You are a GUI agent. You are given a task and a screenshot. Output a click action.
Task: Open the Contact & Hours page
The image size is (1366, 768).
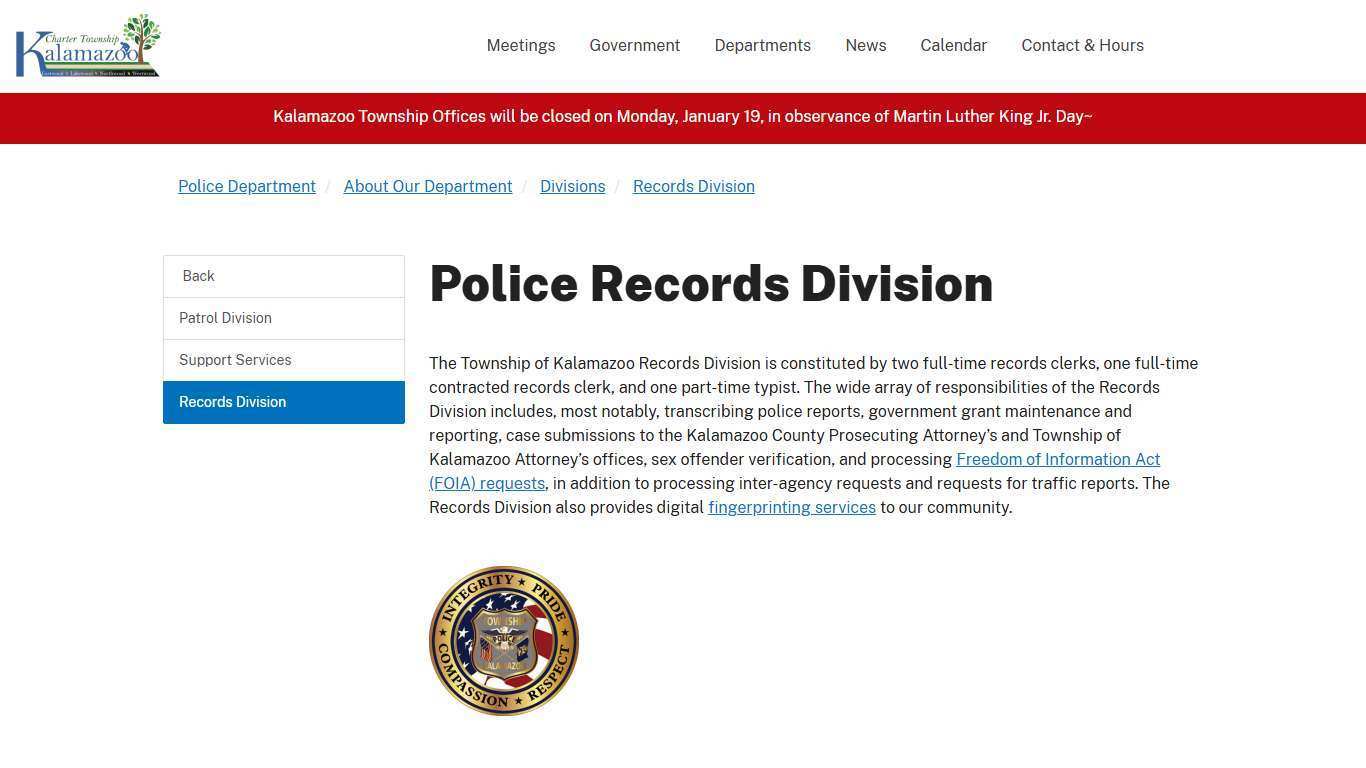pyautogui.click(x=1082, y=45)
